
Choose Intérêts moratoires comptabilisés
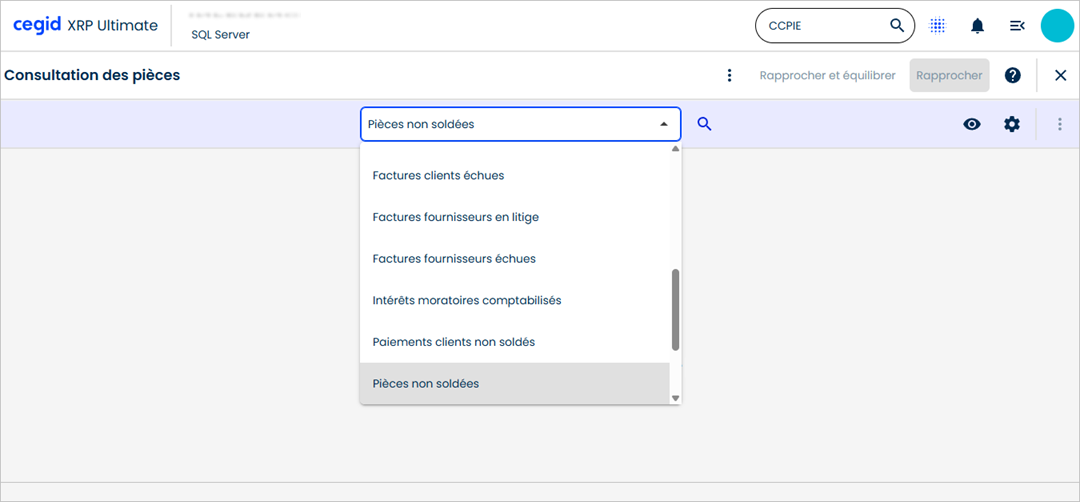click(466, 300)
